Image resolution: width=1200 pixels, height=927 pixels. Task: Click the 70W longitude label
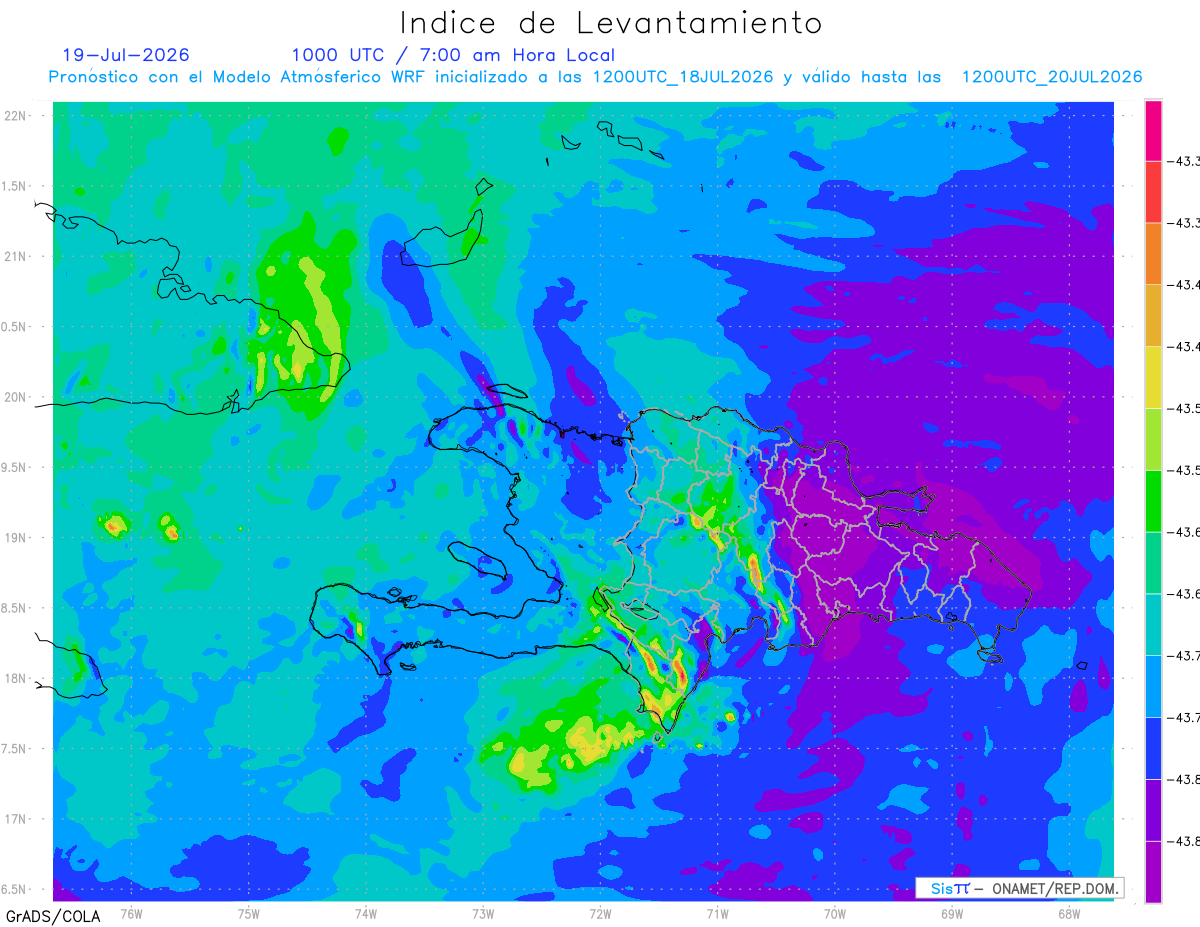click(834, 913)
